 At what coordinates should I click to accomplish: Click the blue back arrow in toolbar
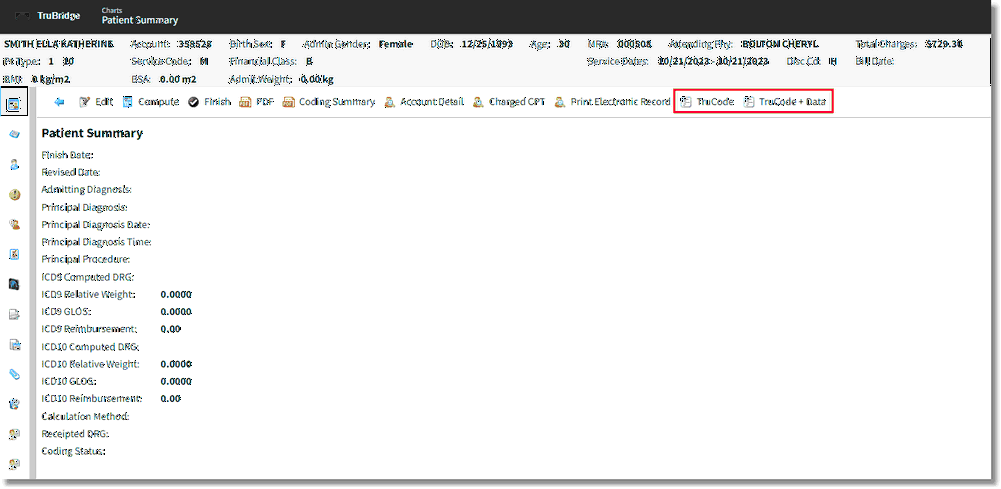click(x=59, y=102)
